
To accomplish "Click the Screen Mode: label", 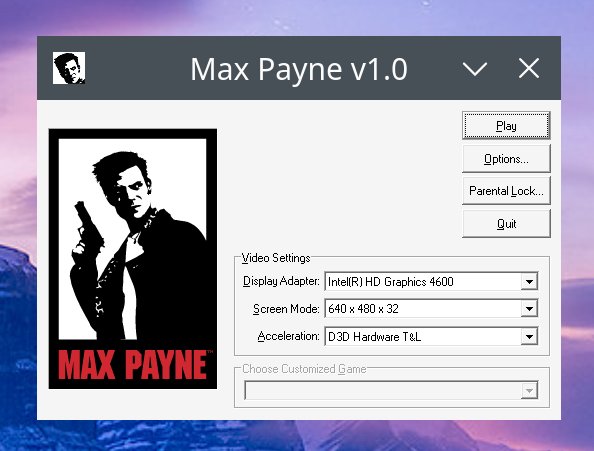I will pos(286,309).
